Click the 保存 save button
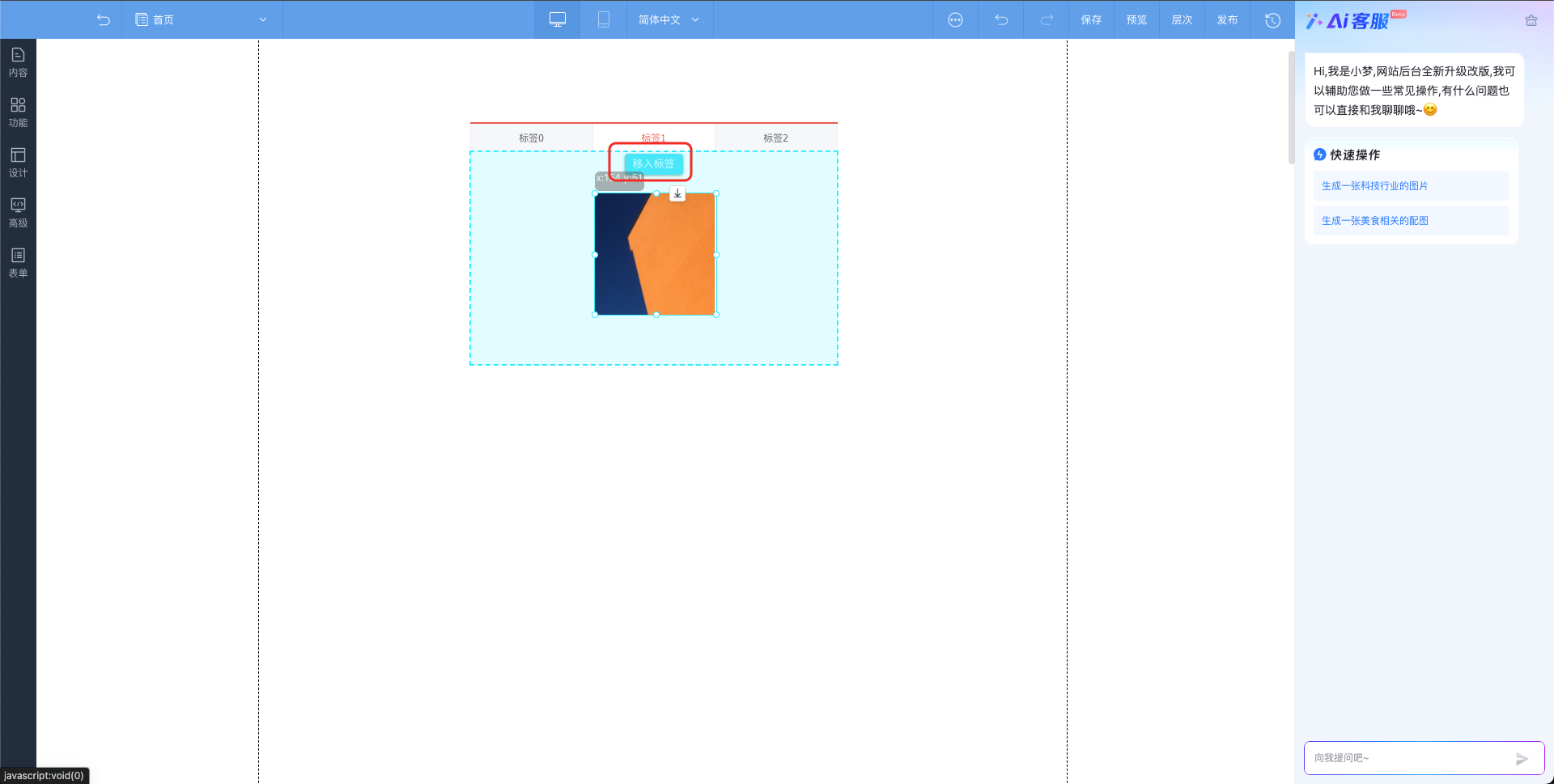The width and height of the screenshot is (1554, 784). click(x=1091, y=19)
